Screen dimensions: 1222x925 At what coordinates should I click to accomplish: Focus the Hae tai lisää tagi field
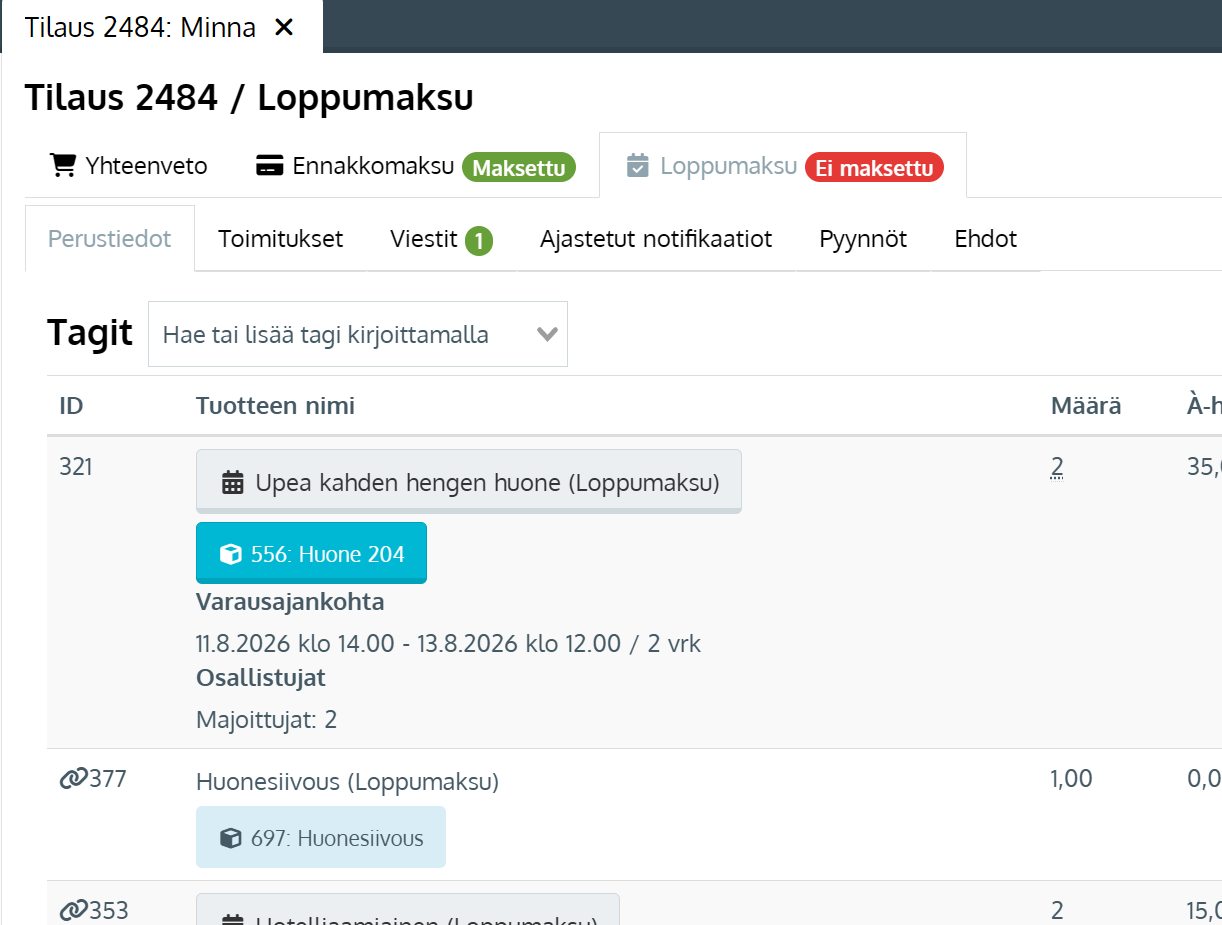tap(357, 334)
